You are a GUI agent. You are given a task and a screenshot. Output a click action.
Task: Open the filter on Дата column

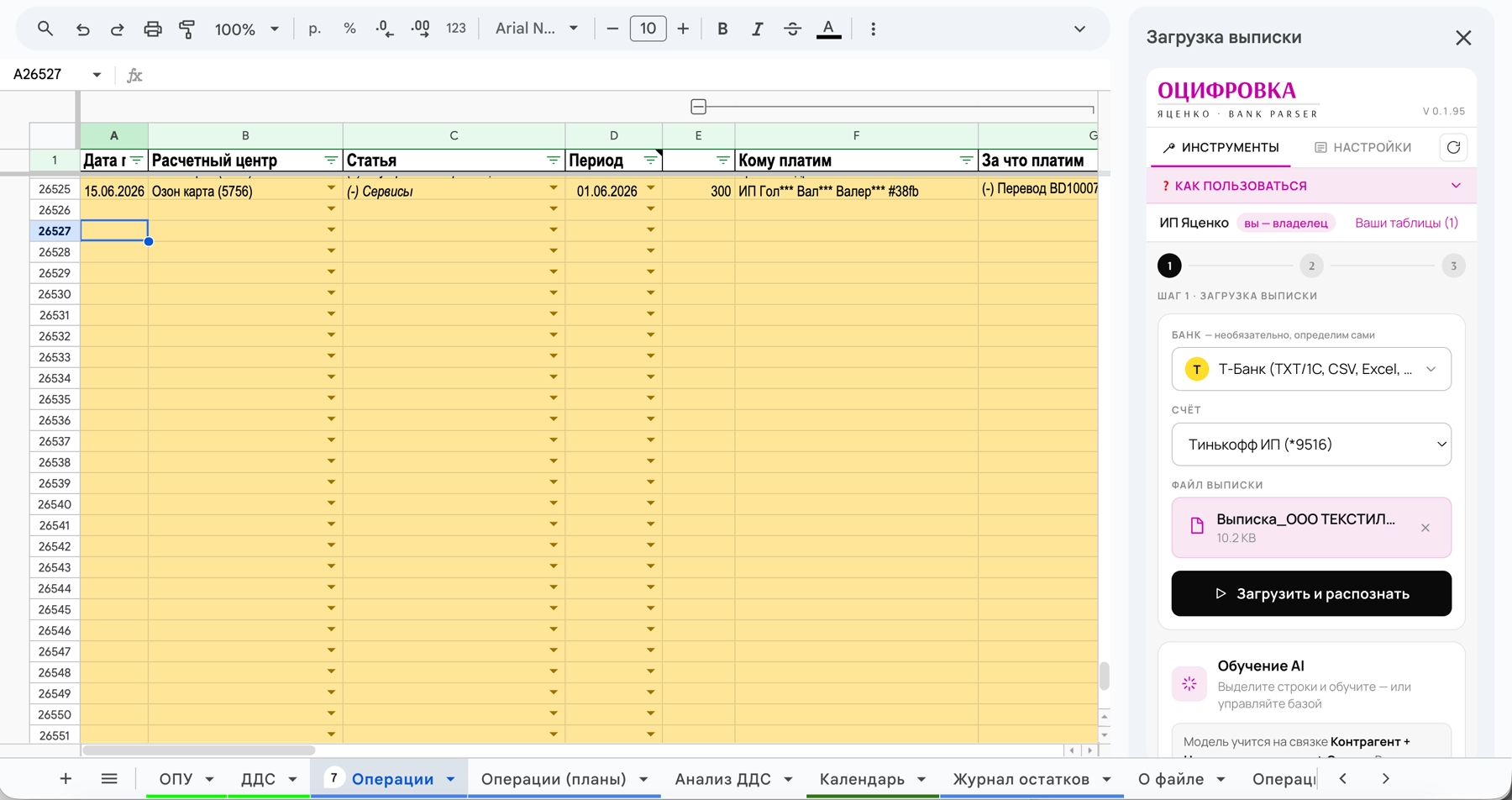(136, 160)
